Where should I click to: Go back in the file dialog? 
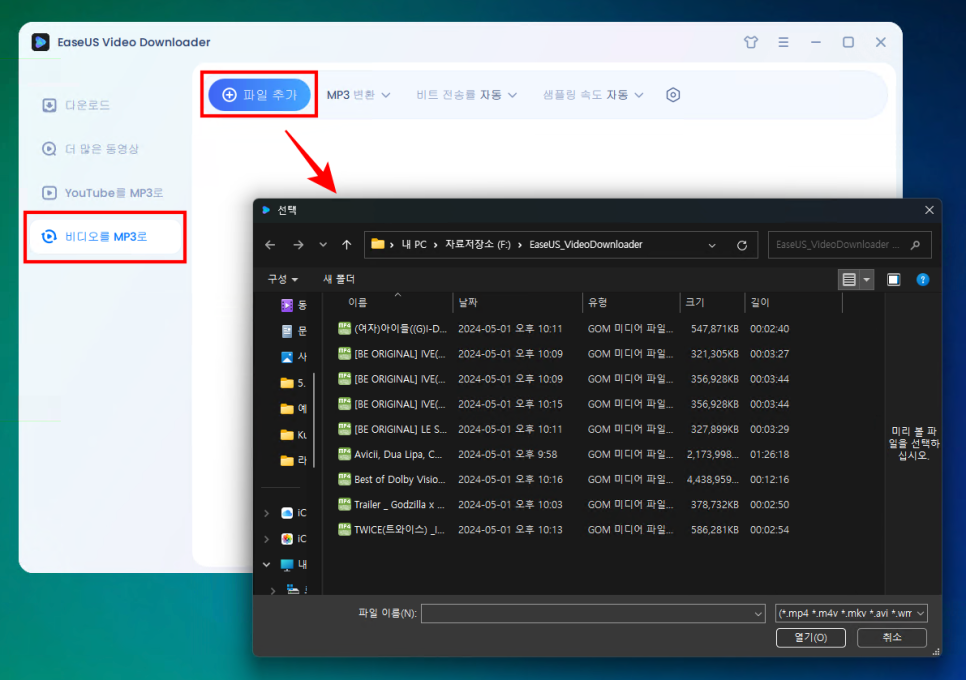(270, 245)
